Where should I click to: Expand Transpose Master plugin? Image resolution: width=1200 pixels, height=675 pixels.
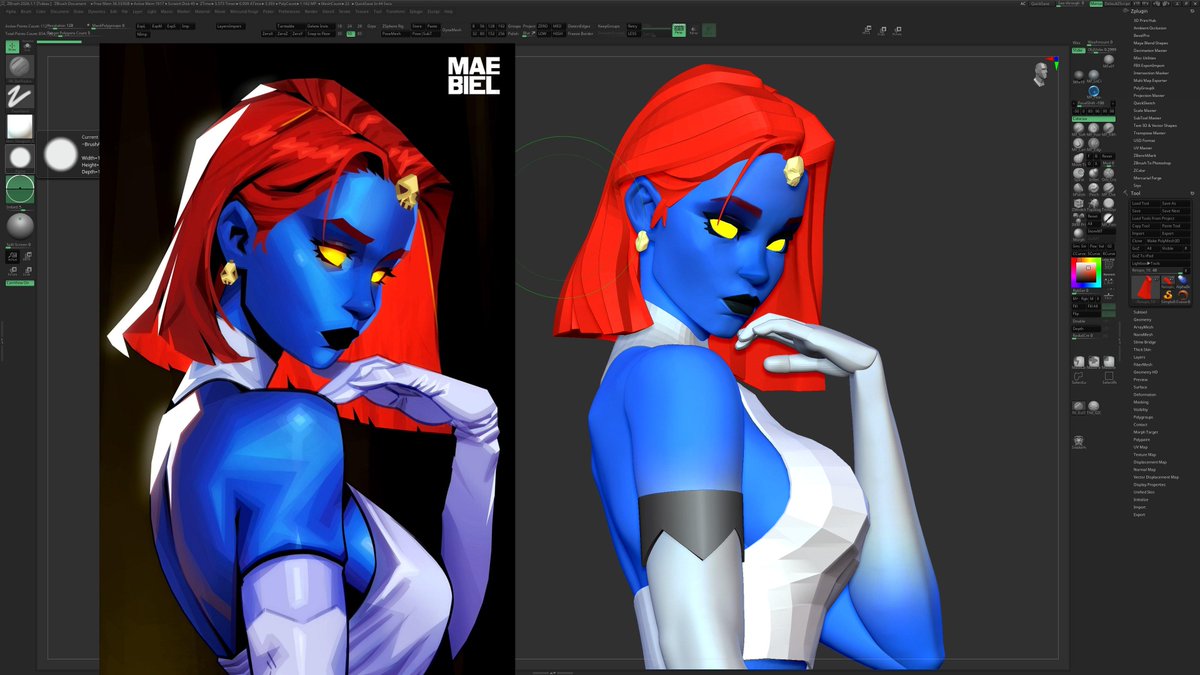1149,133
